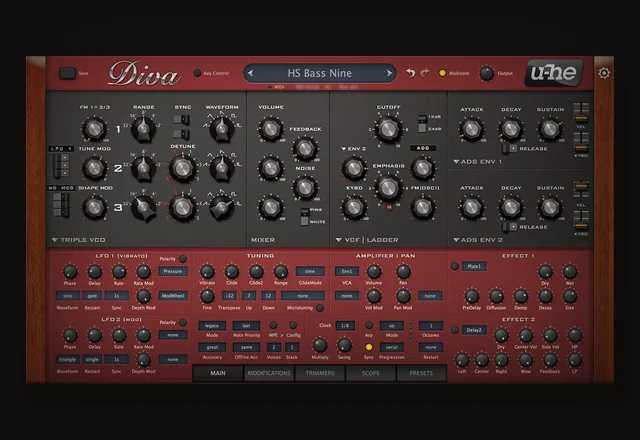Switch to the PRESETS tab
The width and height of the screenshot is (640, 440).
click(421, 373)
